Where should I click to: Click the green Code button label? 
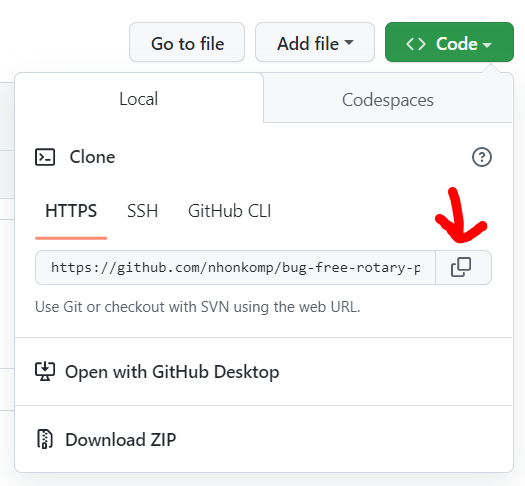pos(457,44)
